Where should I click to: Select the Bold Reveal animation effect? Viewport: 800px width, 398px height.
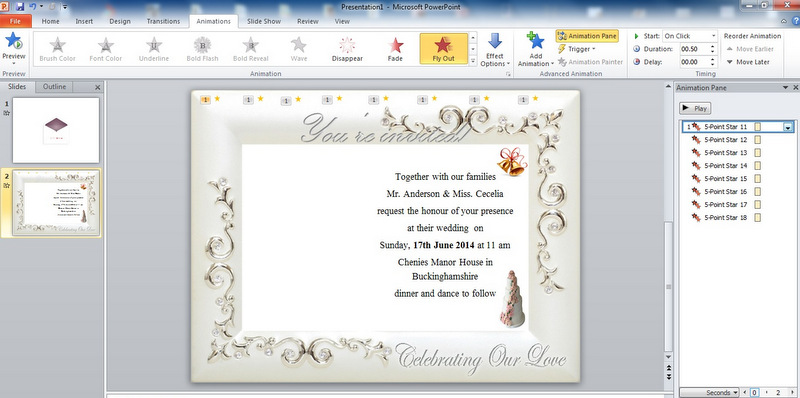[x=251, y=49]
